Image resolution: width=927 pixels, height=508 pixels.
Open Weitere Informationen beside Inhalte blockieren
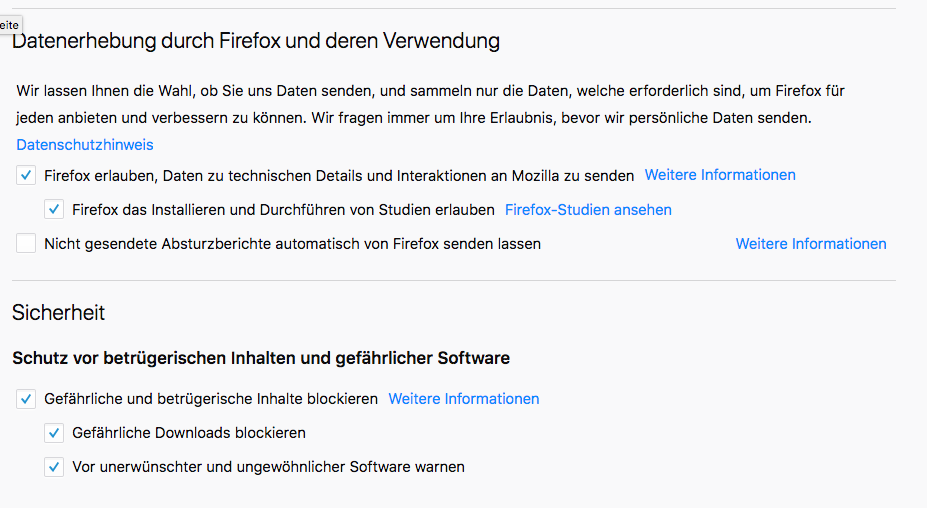pyautogui.click(x=464, y=399)
